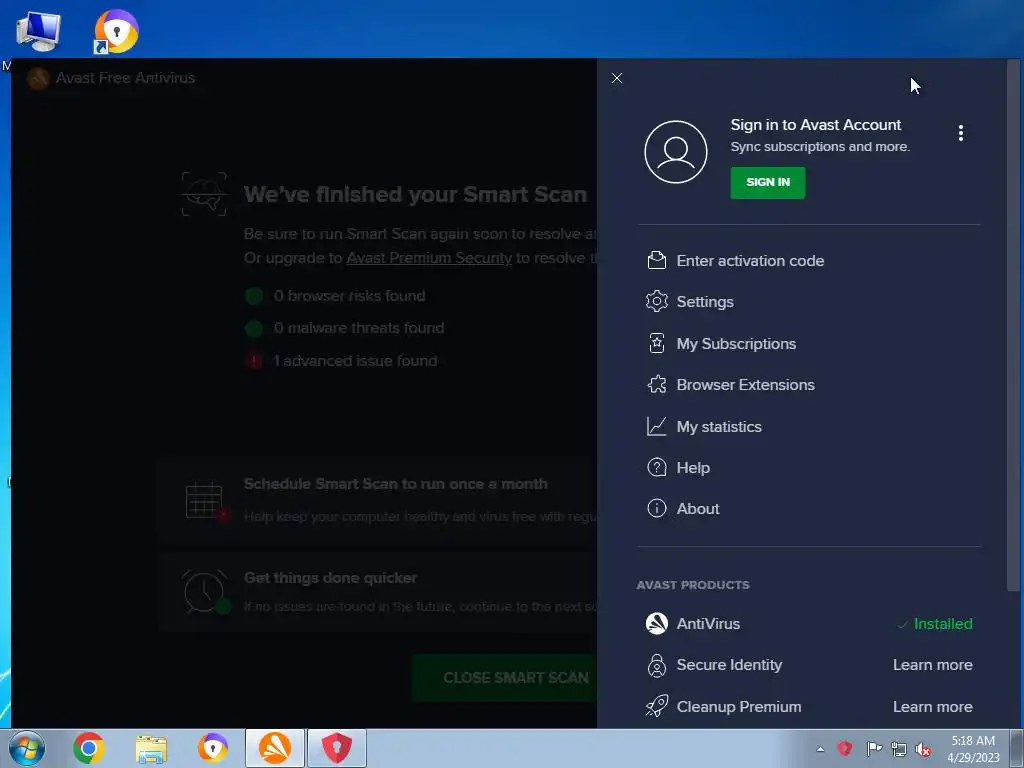
Task: Open the Avast Secure Browser desktop shortcut
Action: pyautogui.click(x=116, y=31)
